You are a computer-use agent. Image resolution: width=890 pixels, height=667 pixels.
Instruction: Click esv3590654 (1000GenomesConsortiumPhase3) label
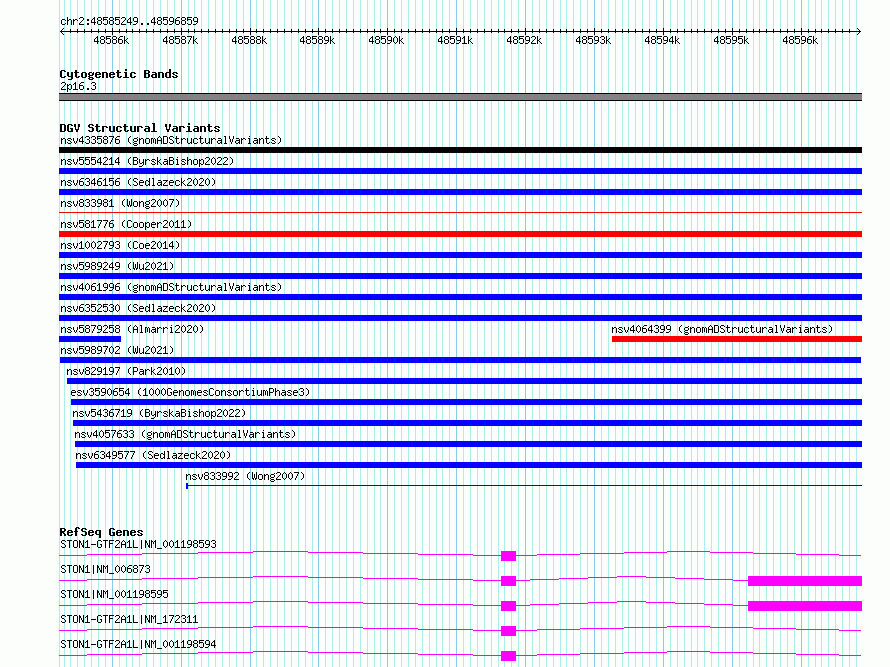[x=190, y=392]
